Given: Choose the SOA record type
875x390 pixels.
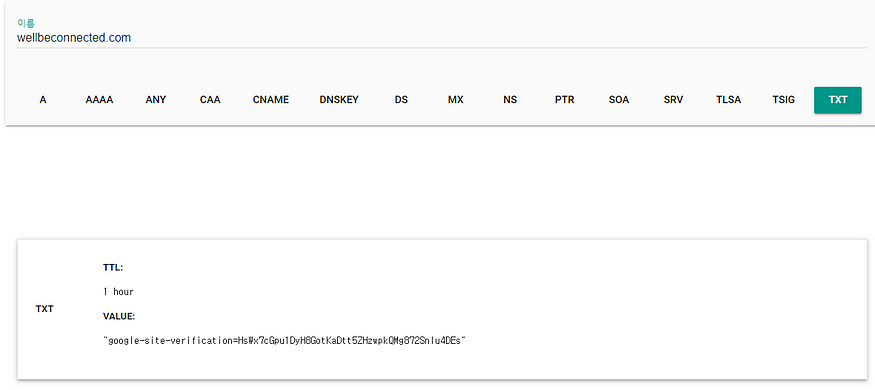Looking at the screenshot, I should (619, 100).
